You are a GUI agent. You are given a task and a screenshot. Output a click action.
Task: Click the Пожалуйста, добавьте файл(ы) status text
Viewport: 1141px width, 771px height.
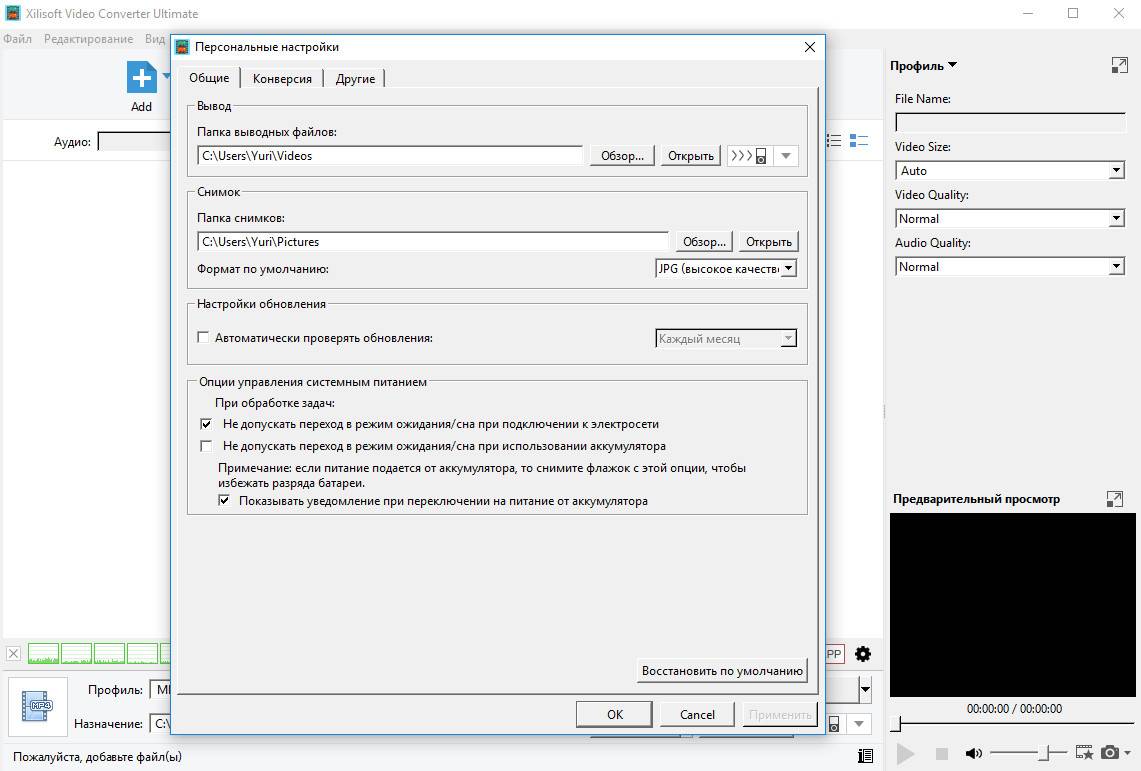(x=97, y=756)
